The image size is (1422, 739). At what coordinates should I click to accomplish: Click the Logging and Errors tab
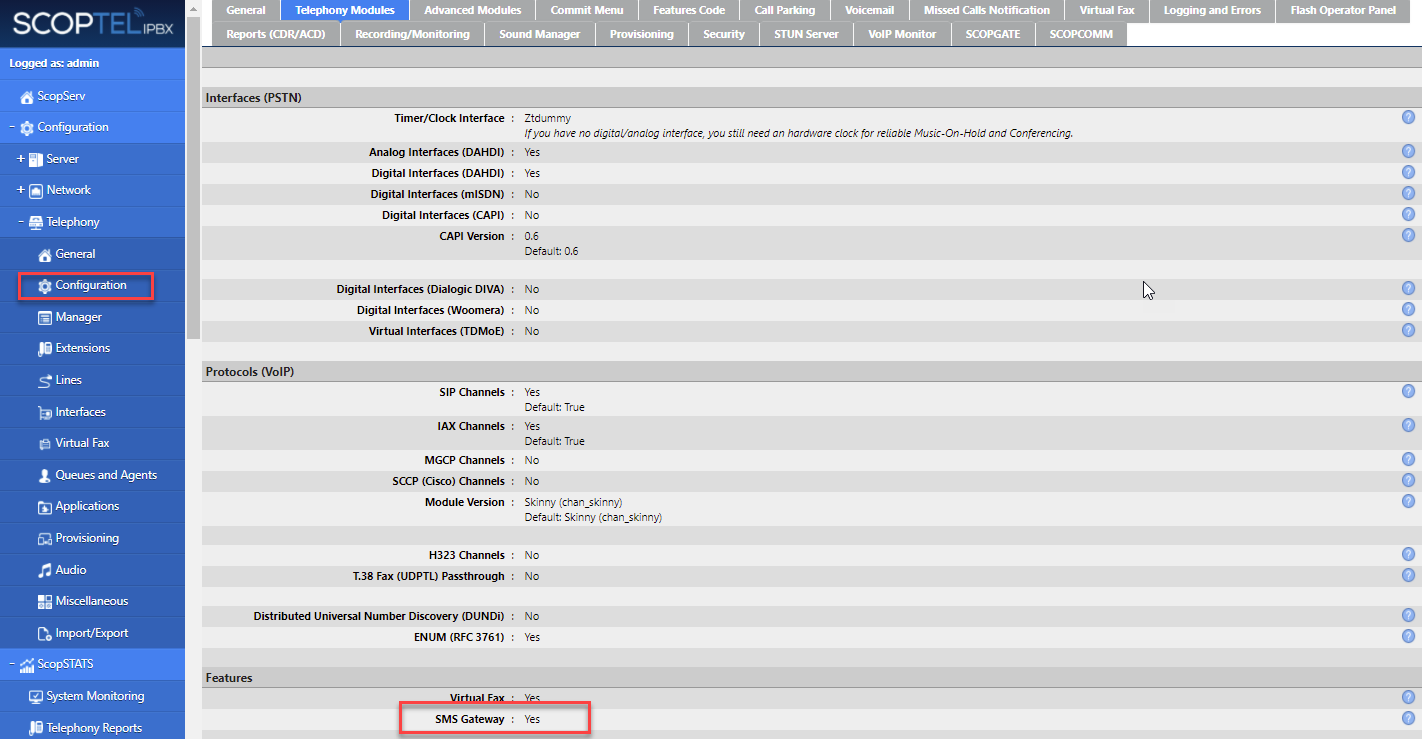click(x=1212, y=10)
